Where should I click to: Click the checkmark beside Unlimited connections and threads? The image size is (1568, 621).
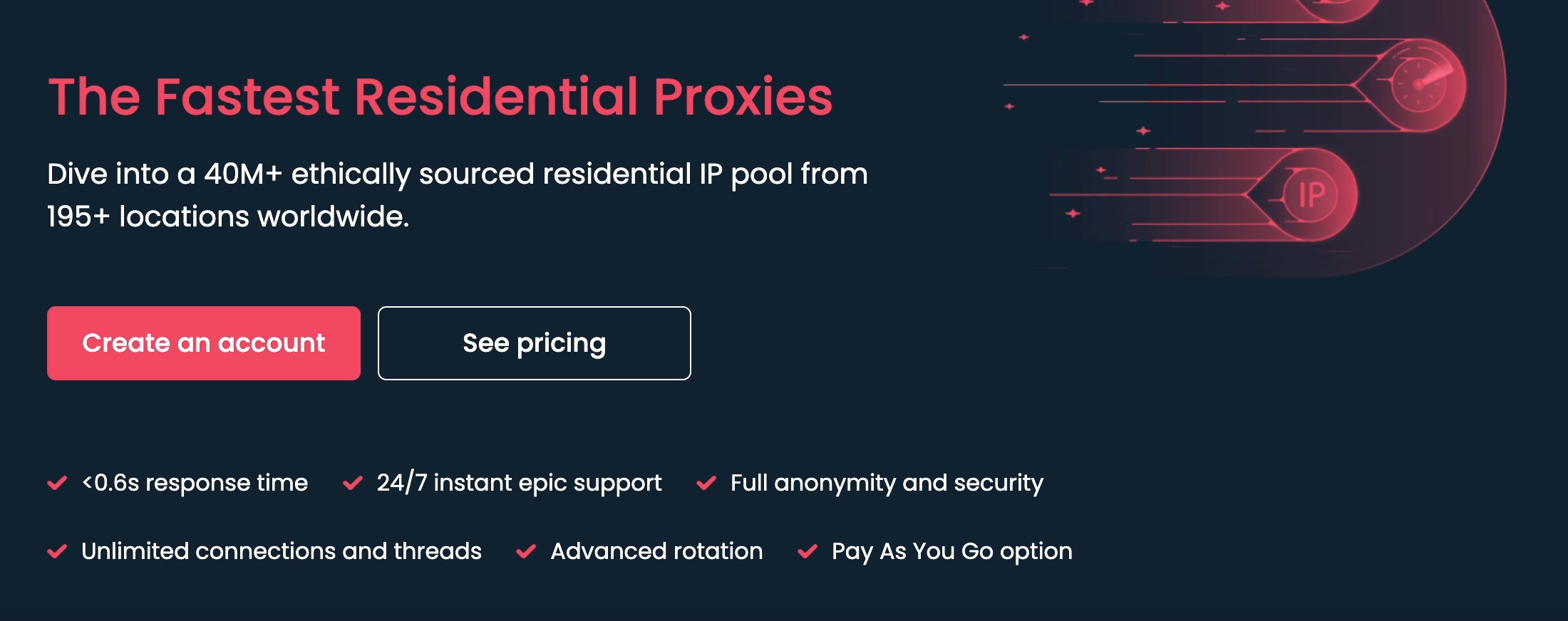coord(57,551)
